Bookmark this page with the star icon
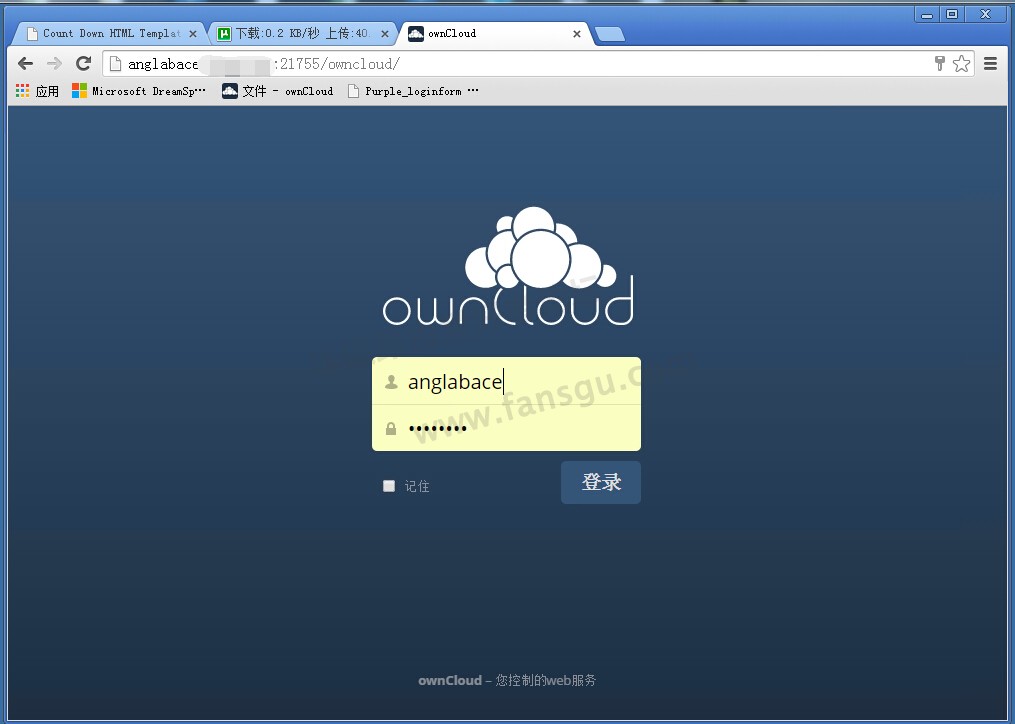The height and width of the screenshot is (724, 1015). point(961,63)
